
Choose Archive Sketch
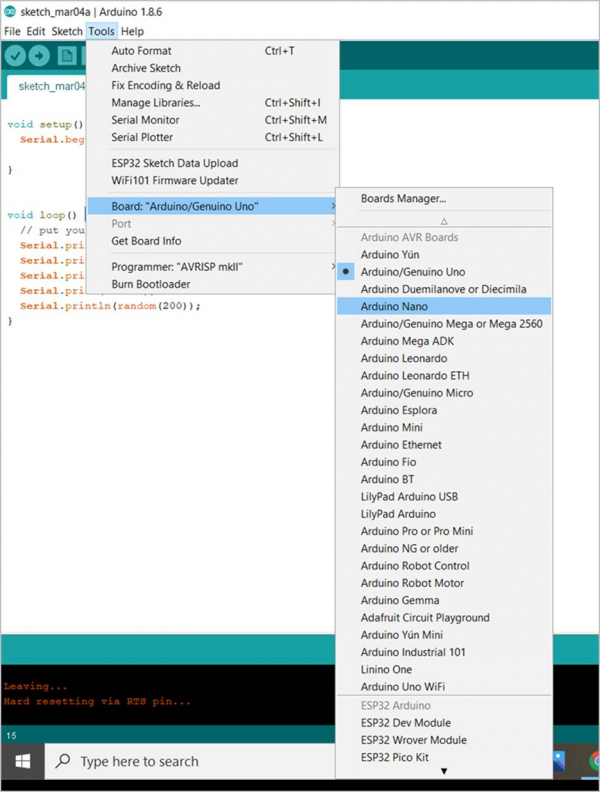point(212,68)
